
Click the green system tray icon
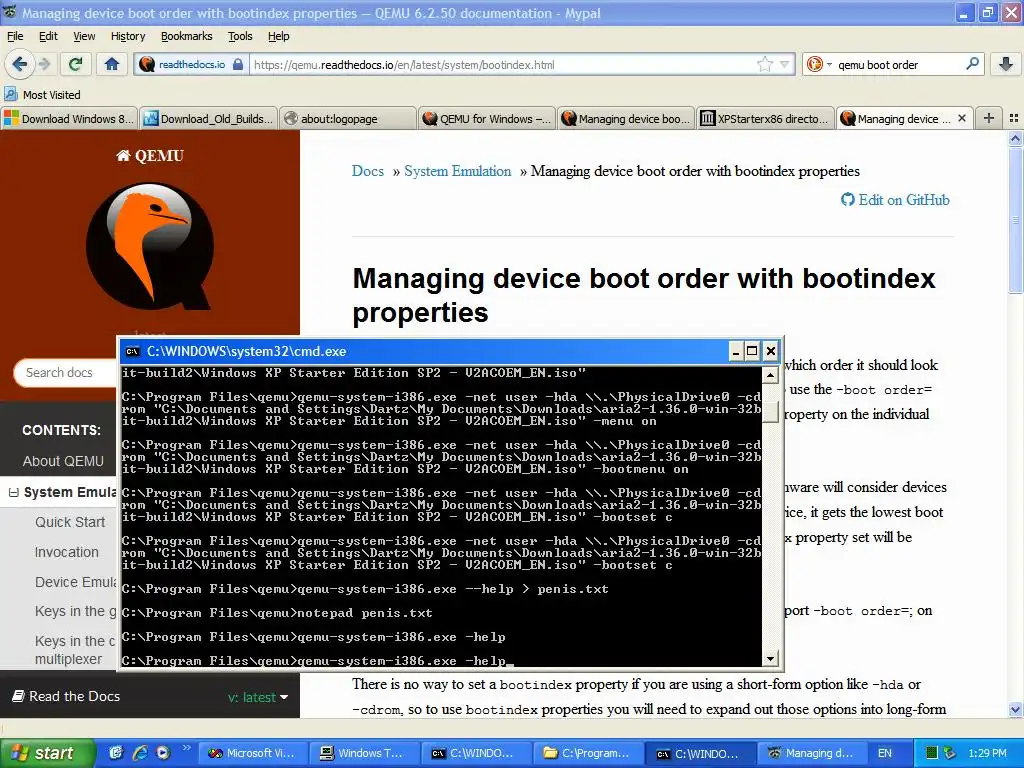932,753
